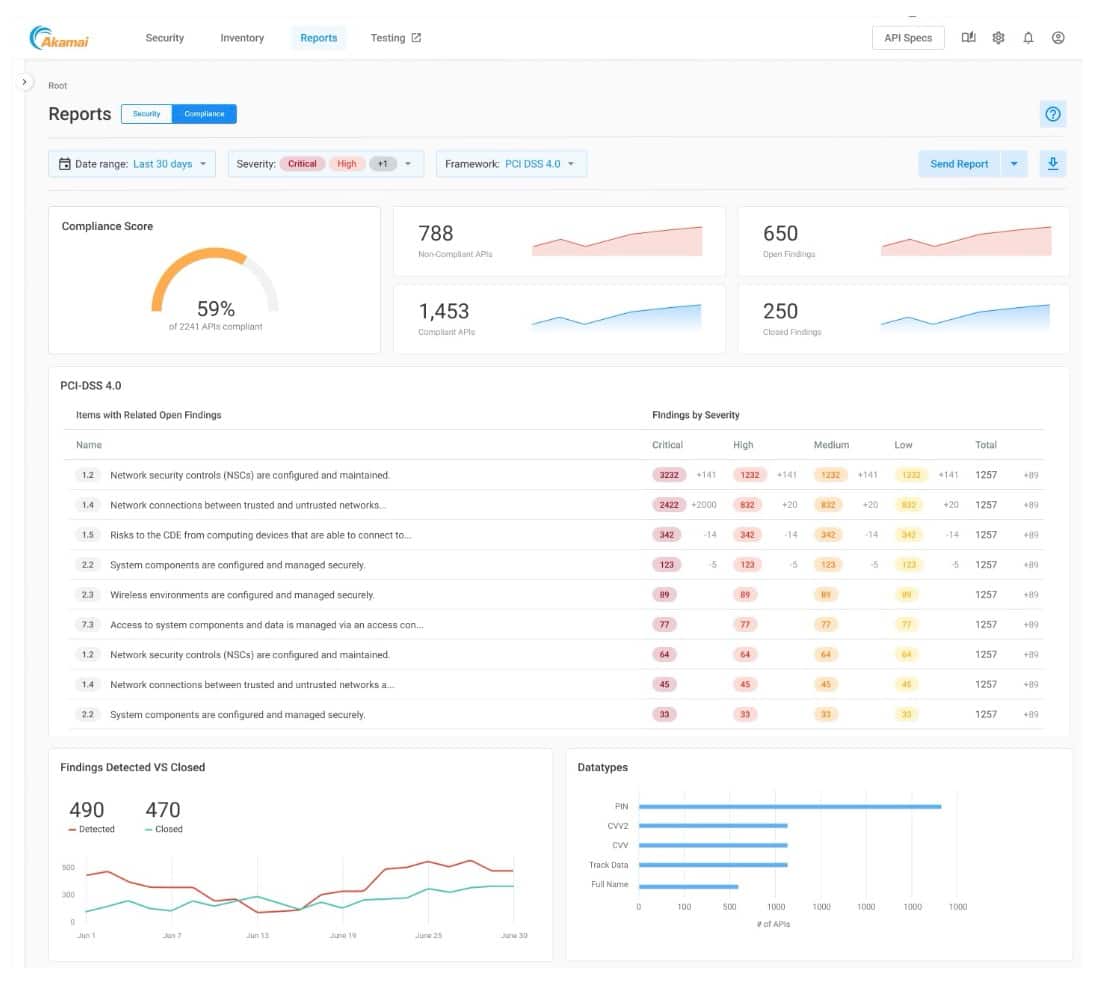Image resolution: width=1108 pixels, height=986 pixels.
Task: Open the user profile icon
Action: pyautogui.click(x=1058, y=38)
